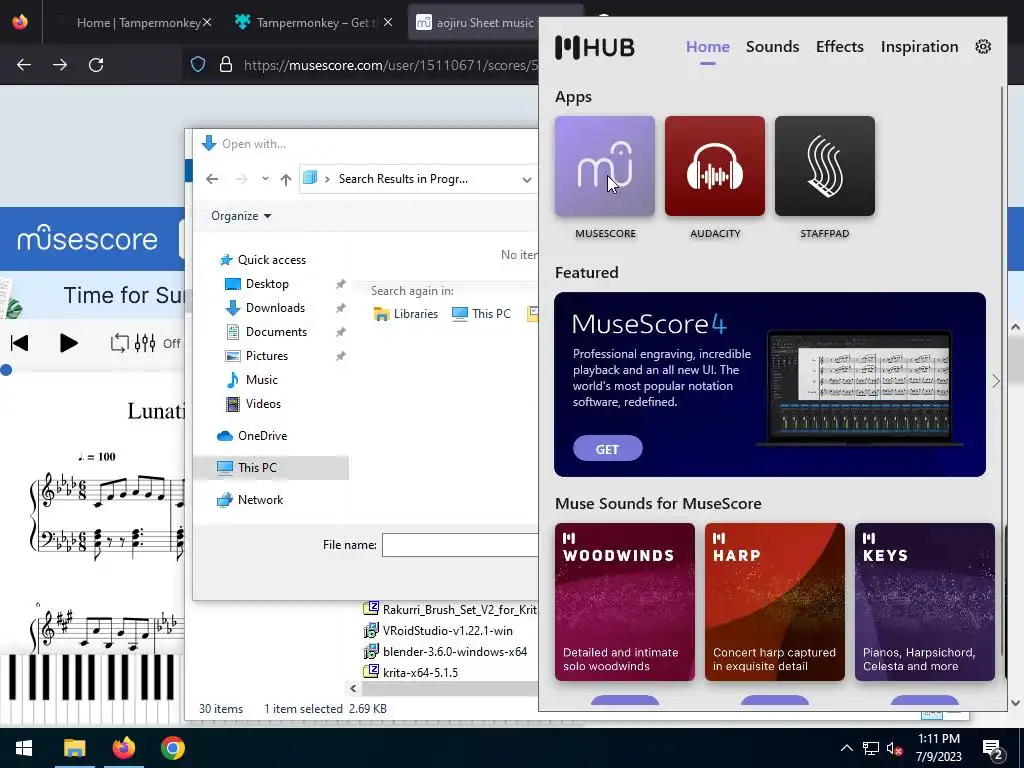Click the Muse Hub logo
Screen dimensions: 1024x768
594,47
